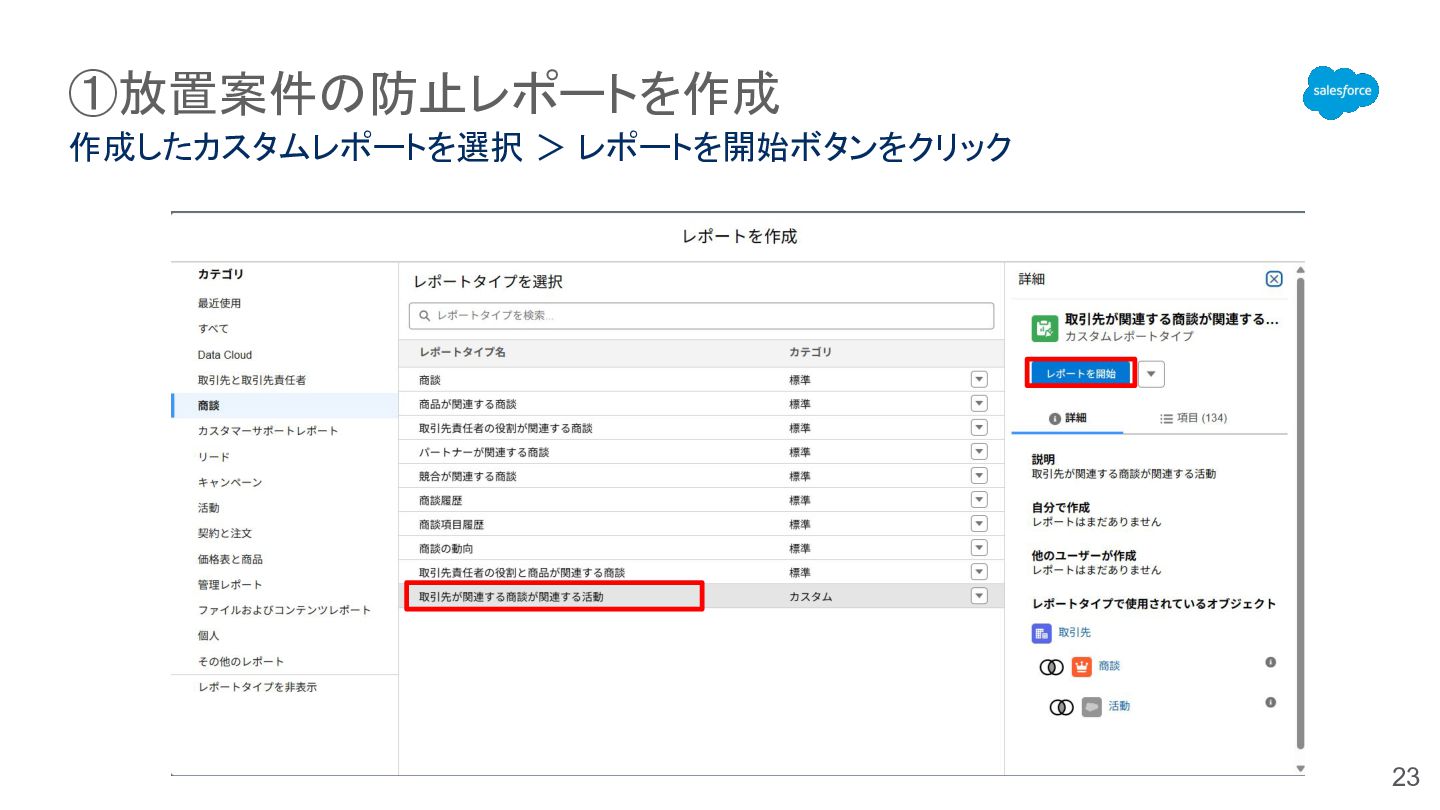Click the レポートタイプ名 column header
Screen dimensions: 1440x810
click(462, 352)
